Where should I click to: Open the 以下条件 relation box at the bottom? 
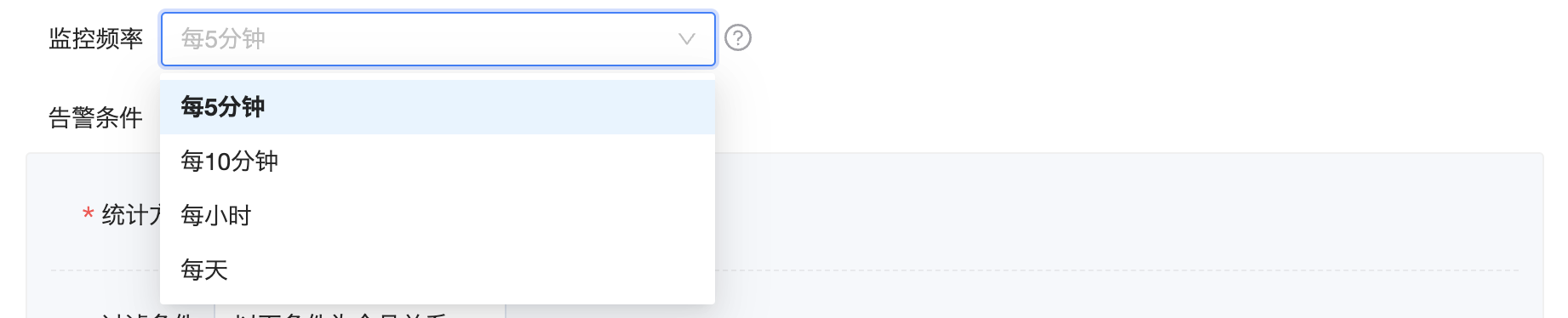[360, 312]
